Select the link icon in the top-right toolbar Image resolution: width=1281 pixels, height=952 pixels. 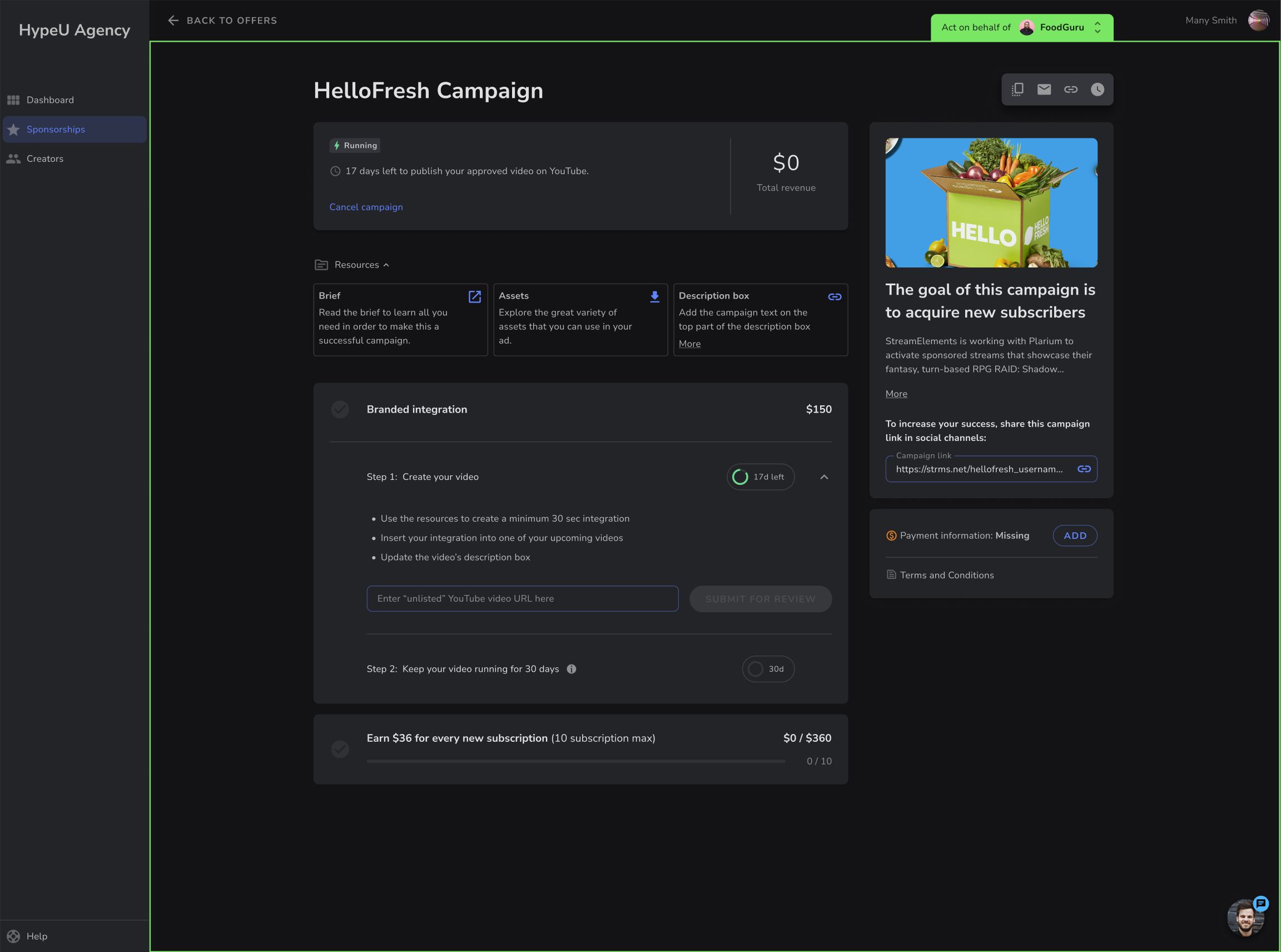(1071, 90)
